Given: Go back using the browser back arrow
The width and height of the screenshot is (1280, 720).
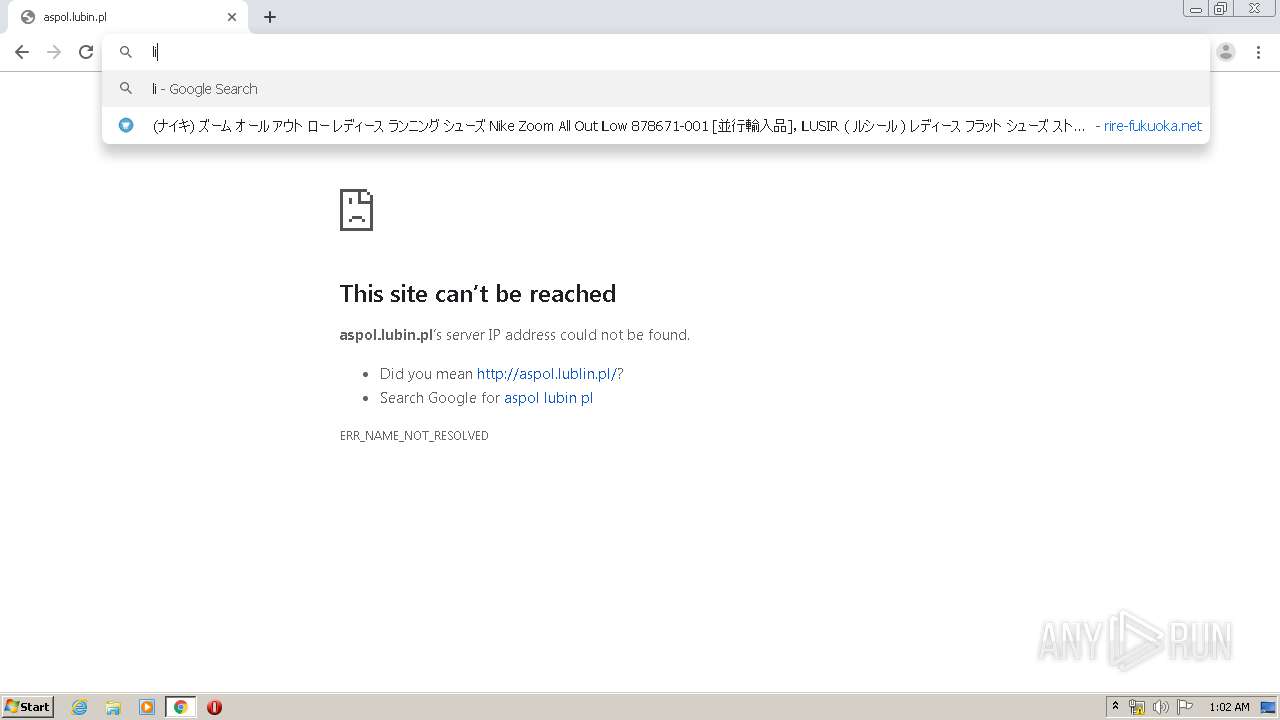Looking at the screenshot, I should (22, 52).
